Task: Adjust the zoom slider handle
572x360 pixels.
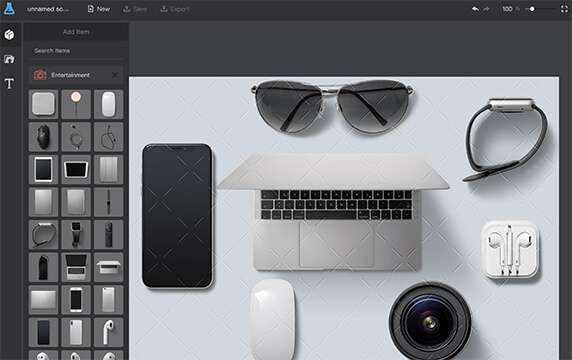Action: coord(532,9)
